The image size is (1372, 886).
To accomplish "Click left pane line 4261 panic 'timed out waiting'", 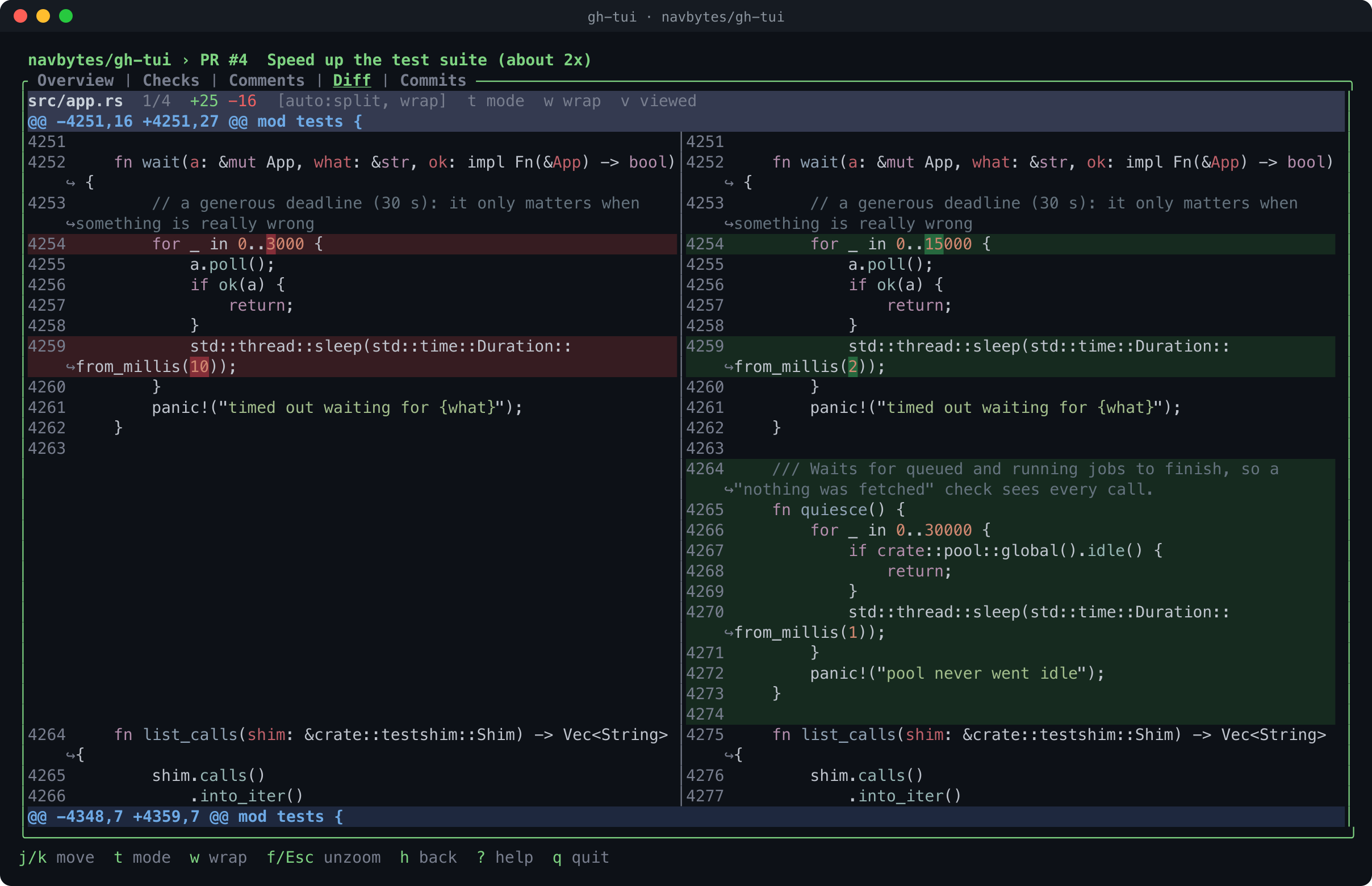I will coord(352,407).
